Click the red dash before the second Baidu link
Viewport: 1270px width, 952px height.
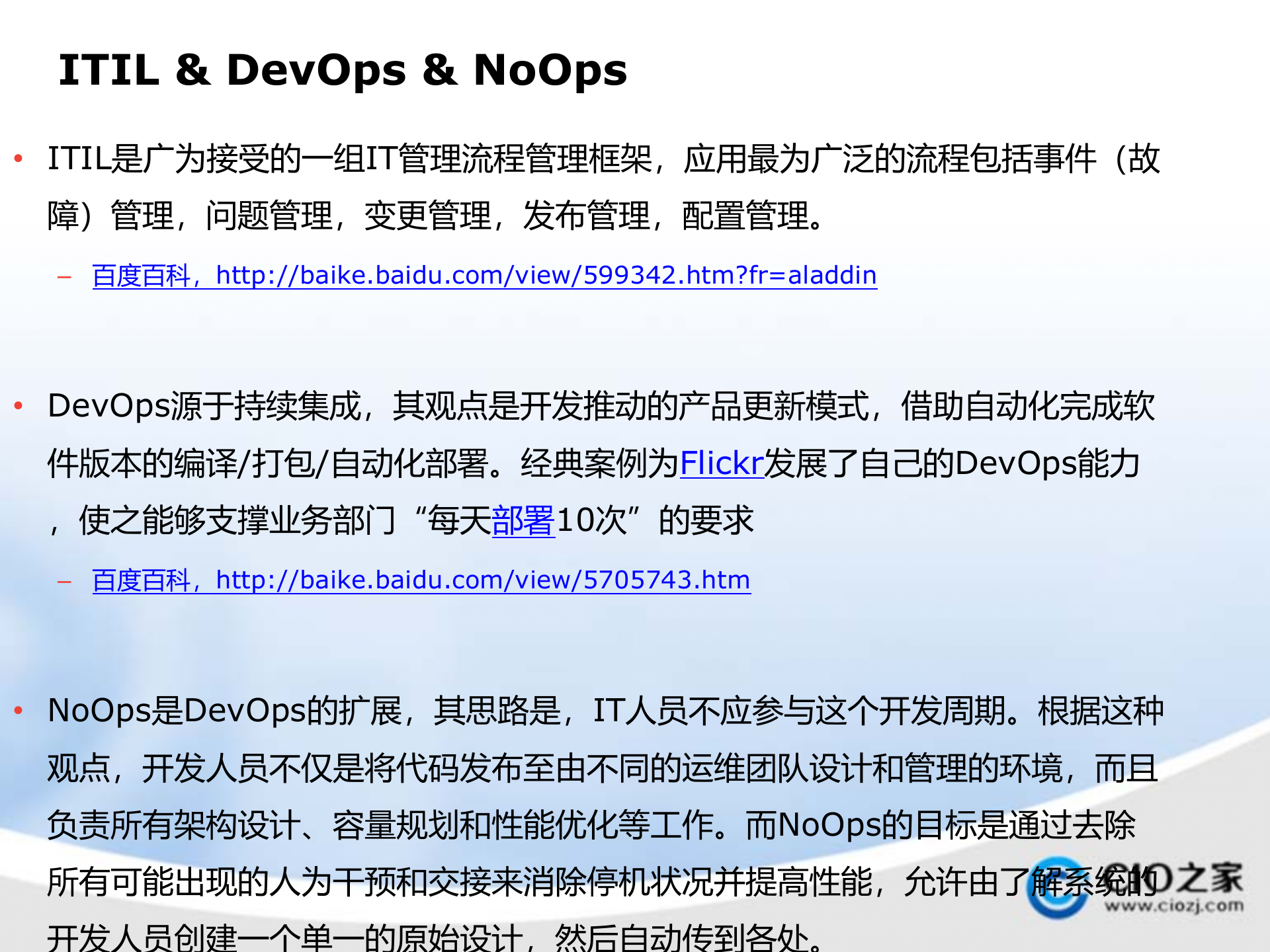tap(64, 582)
